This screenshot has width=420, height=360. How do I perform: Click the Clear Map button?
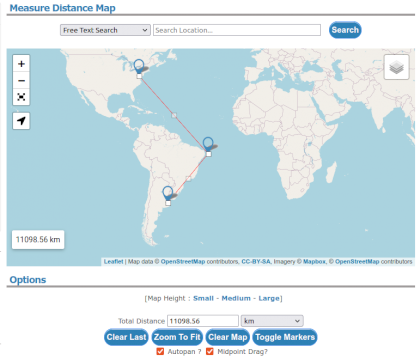228,337
